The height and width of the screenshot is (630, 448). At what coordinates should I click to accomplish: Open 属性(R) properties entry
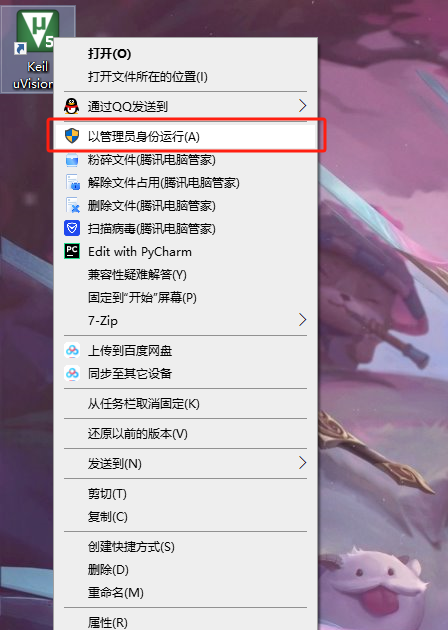click(x=108, y=622)
